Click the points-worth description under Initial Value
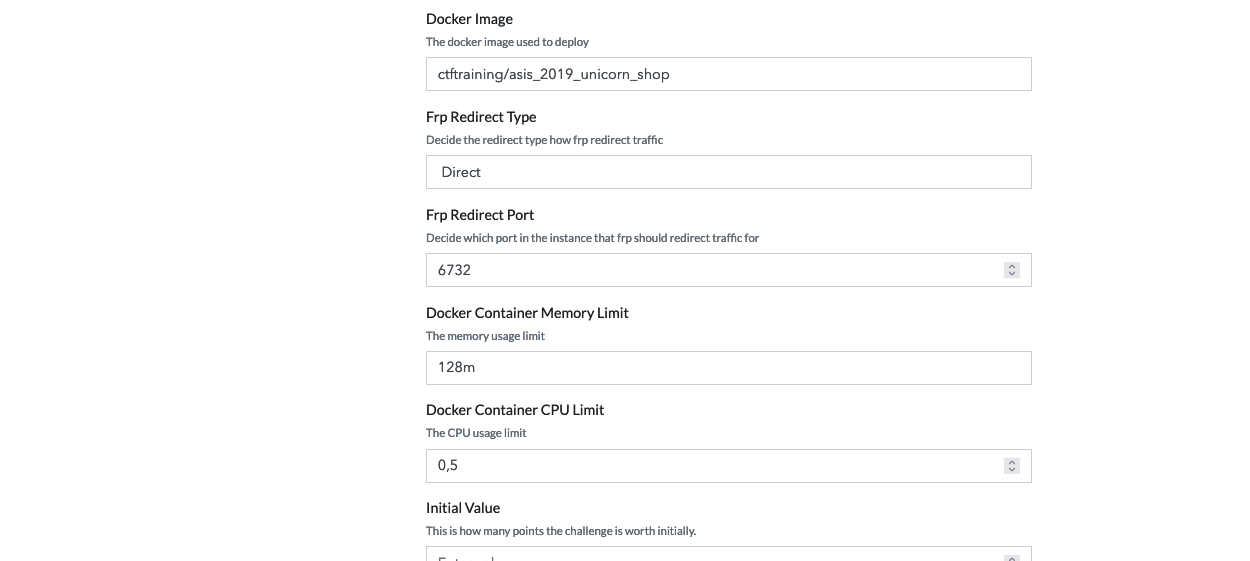 (x=561, y=531)
